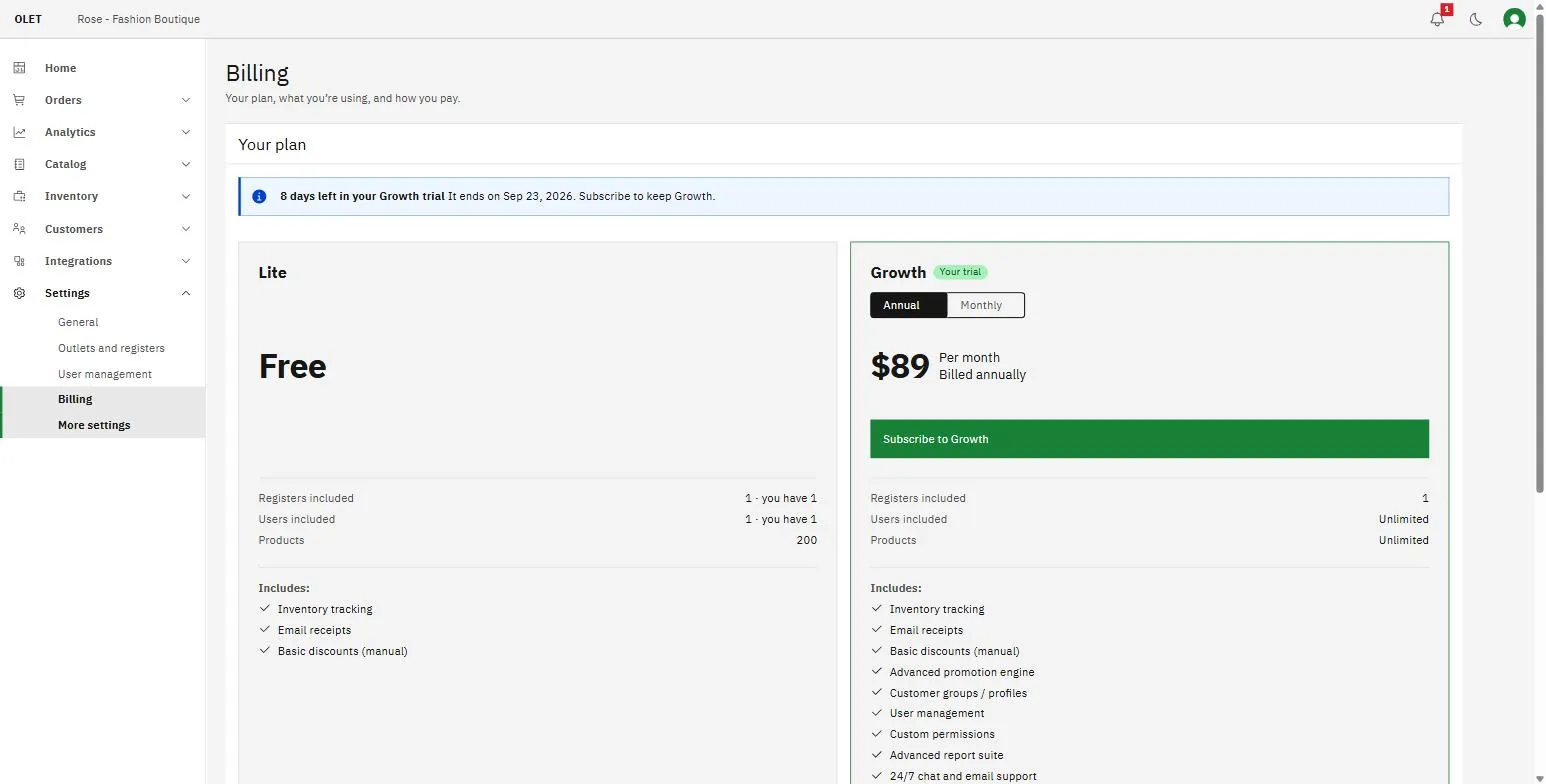Click the Advanced report suite text
This screenshot has width=1546, height=784.
[x=946, y=755]
